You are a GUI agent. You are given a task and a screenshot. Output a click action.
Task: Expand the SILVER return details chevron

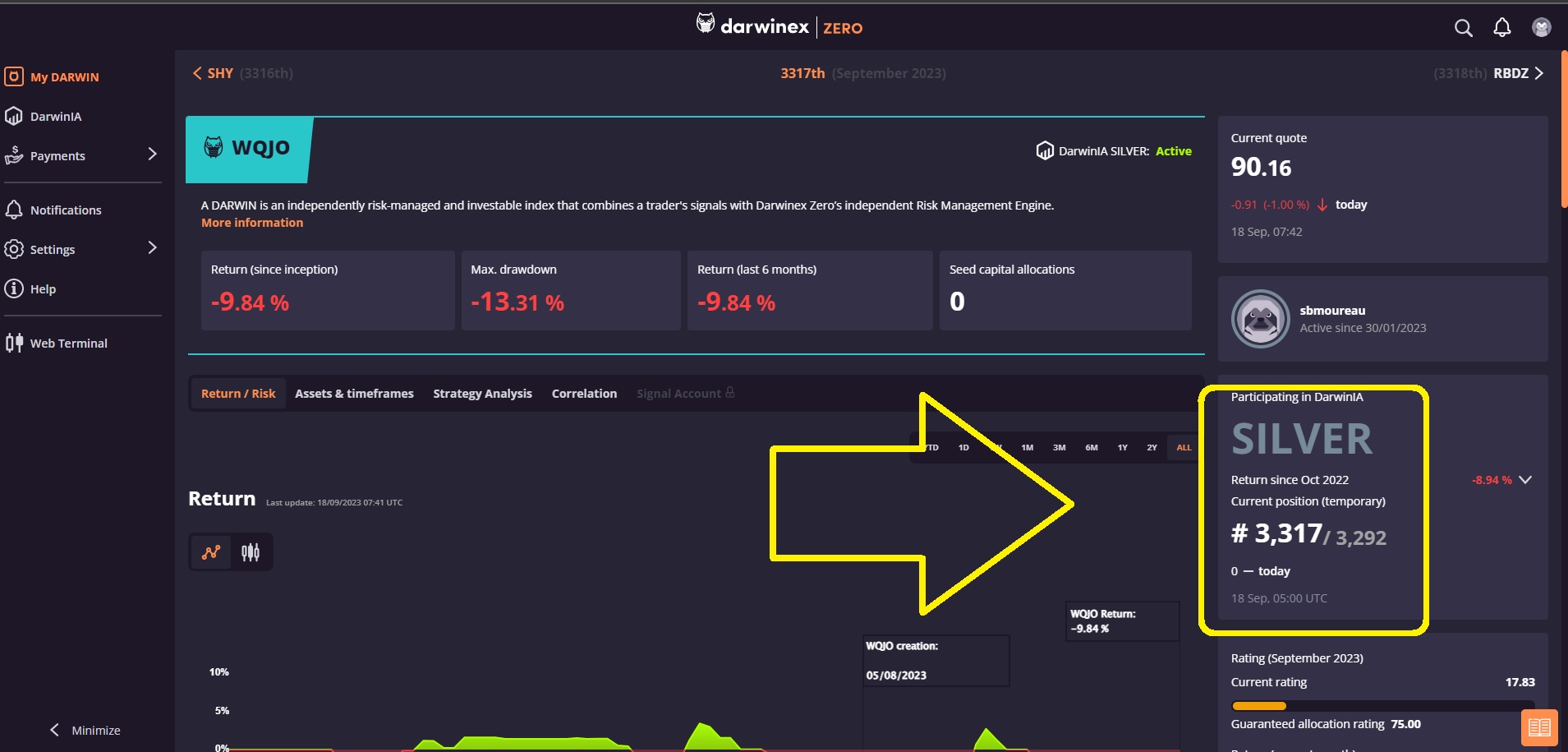(x=1525, y=480)
